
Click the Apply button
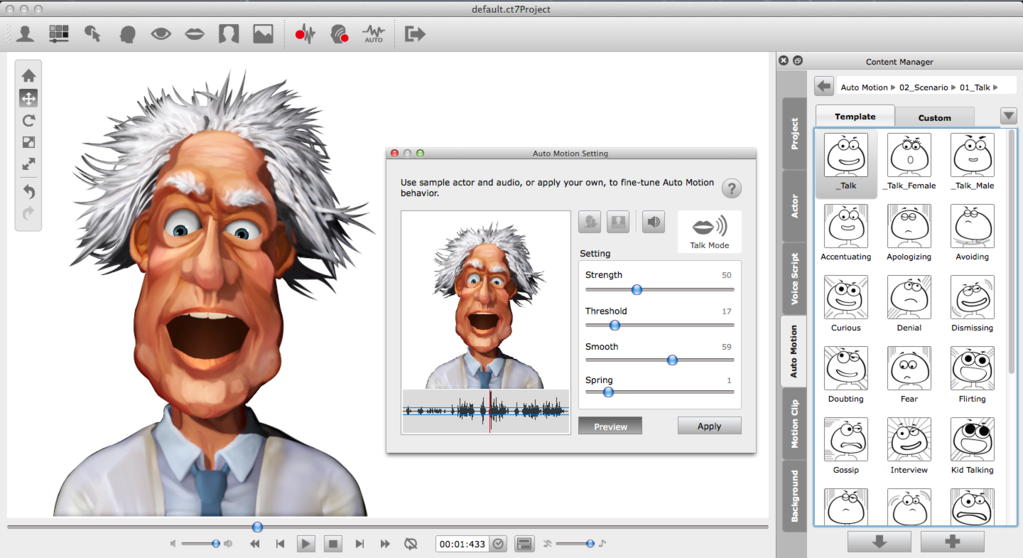(x=709, y=426)
